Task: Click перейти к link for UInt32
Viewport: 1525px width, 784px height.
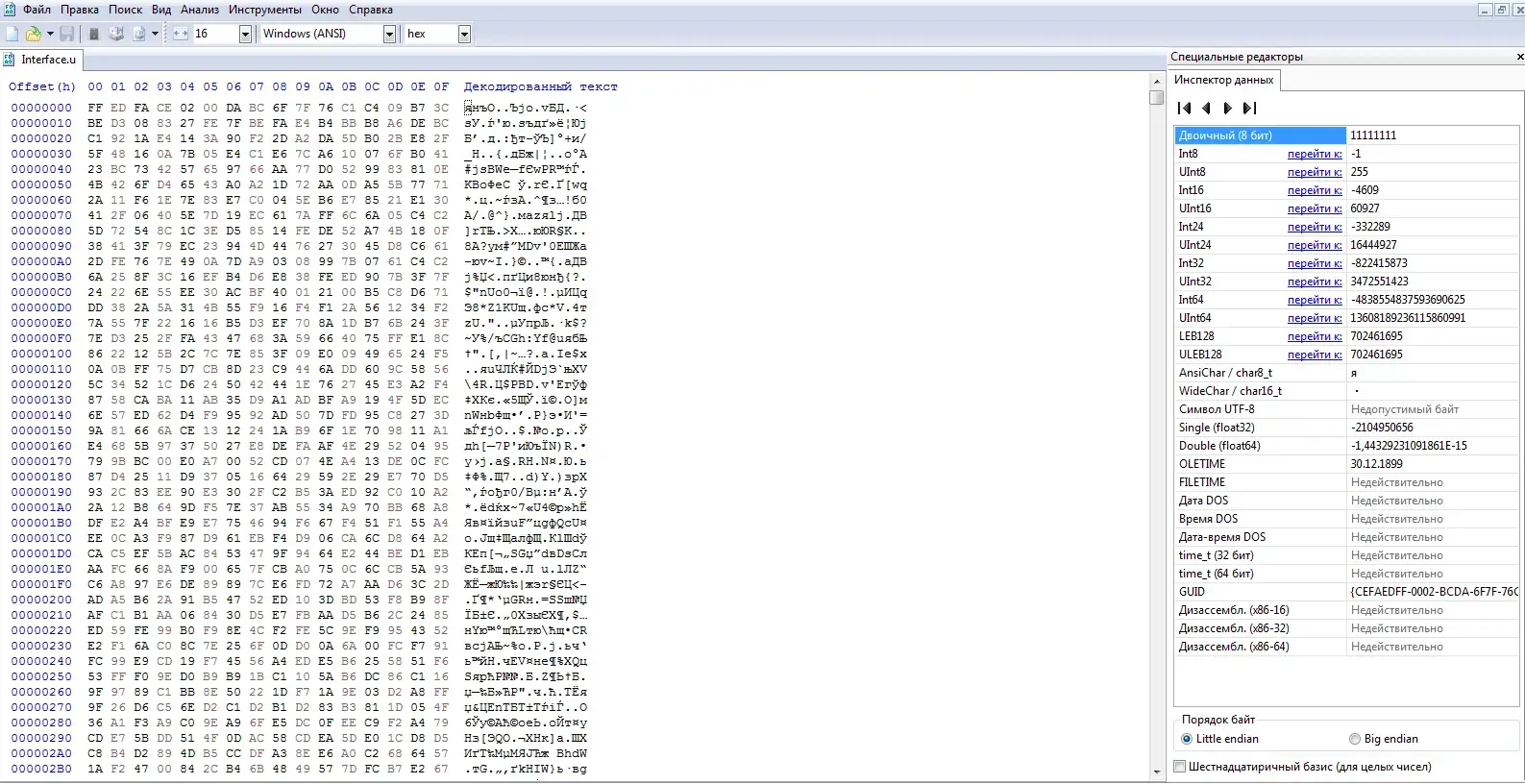Action: pyautogui.click(x=1315, y=282)
